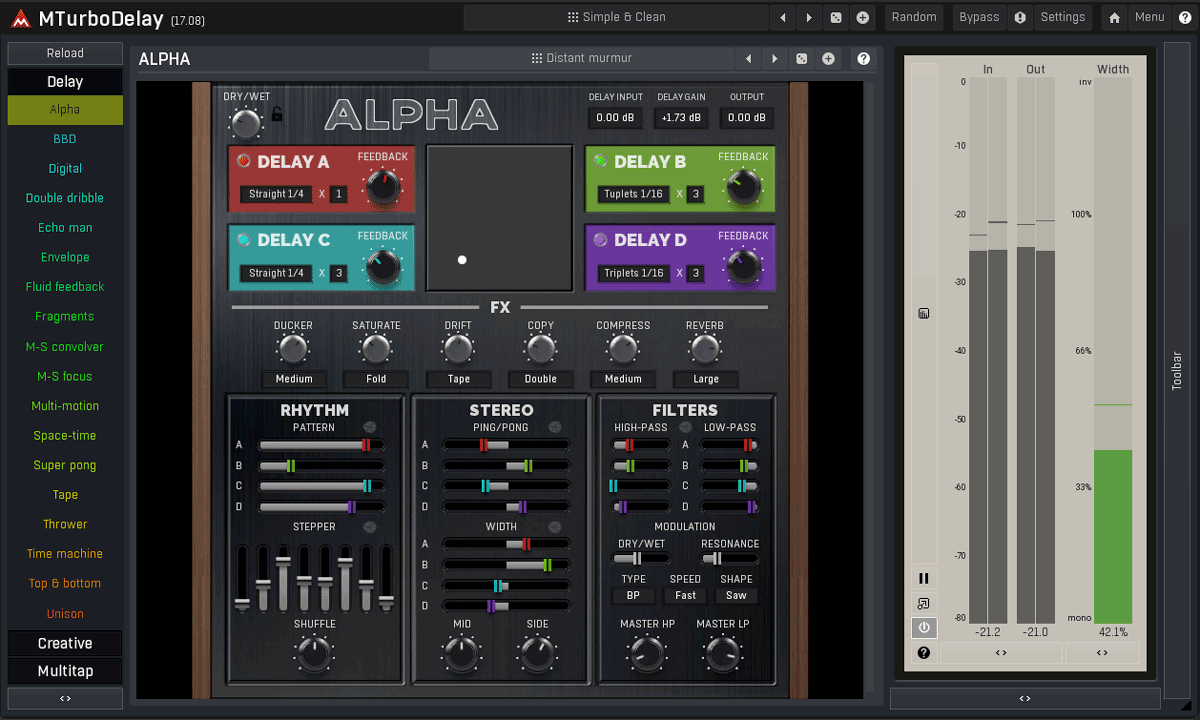Viewport: 1200px width, 720px height.
Task: Click the MeldaProduction logo icon
Action: (18, 17)
